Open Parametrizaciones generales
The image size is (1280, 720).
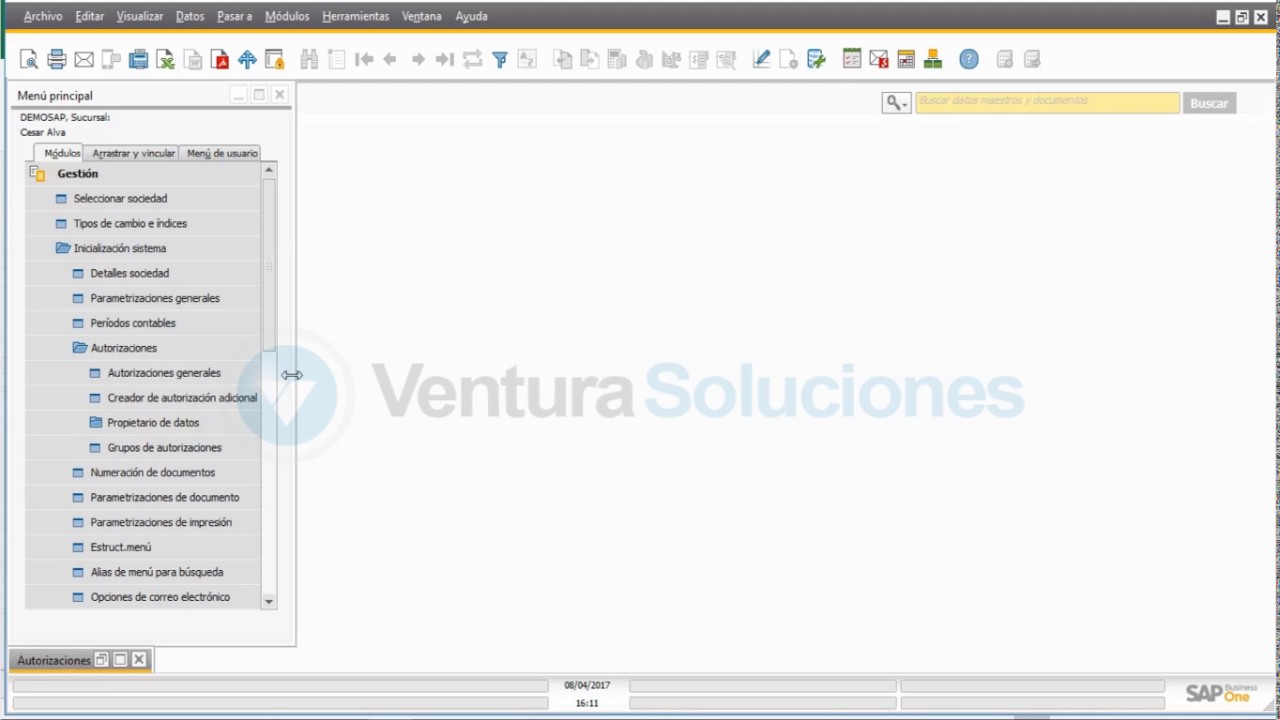point(155,298)
